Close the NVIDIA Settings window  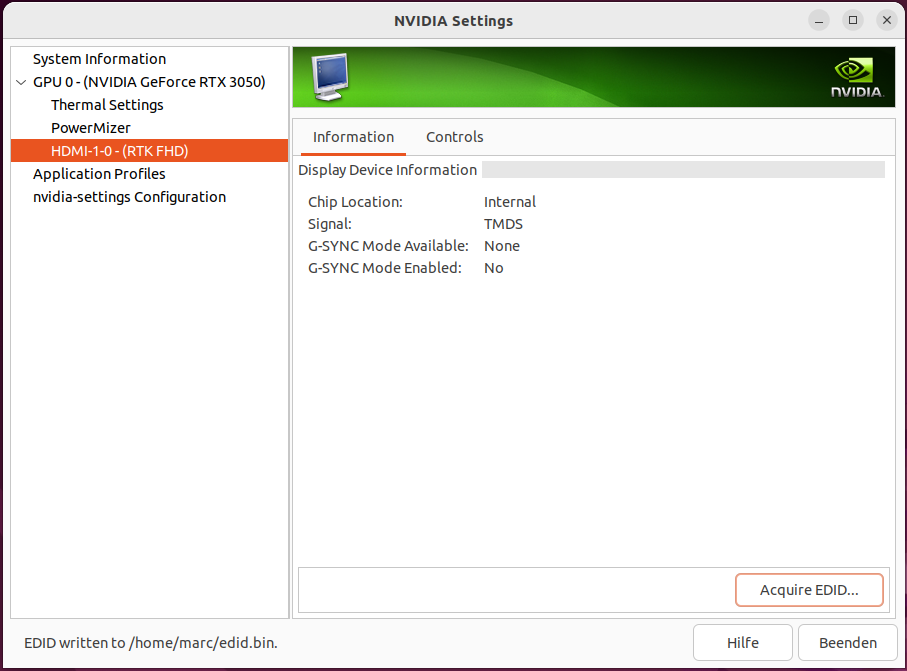click(887, 20)
